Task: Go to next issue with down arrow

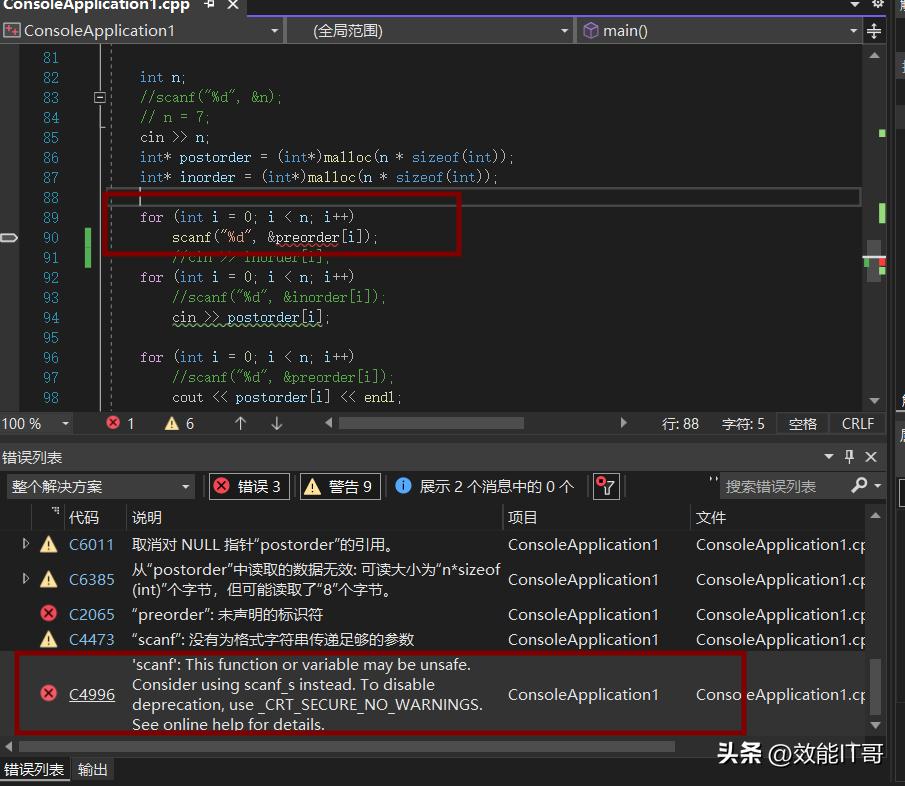Action: pos(276,424)
